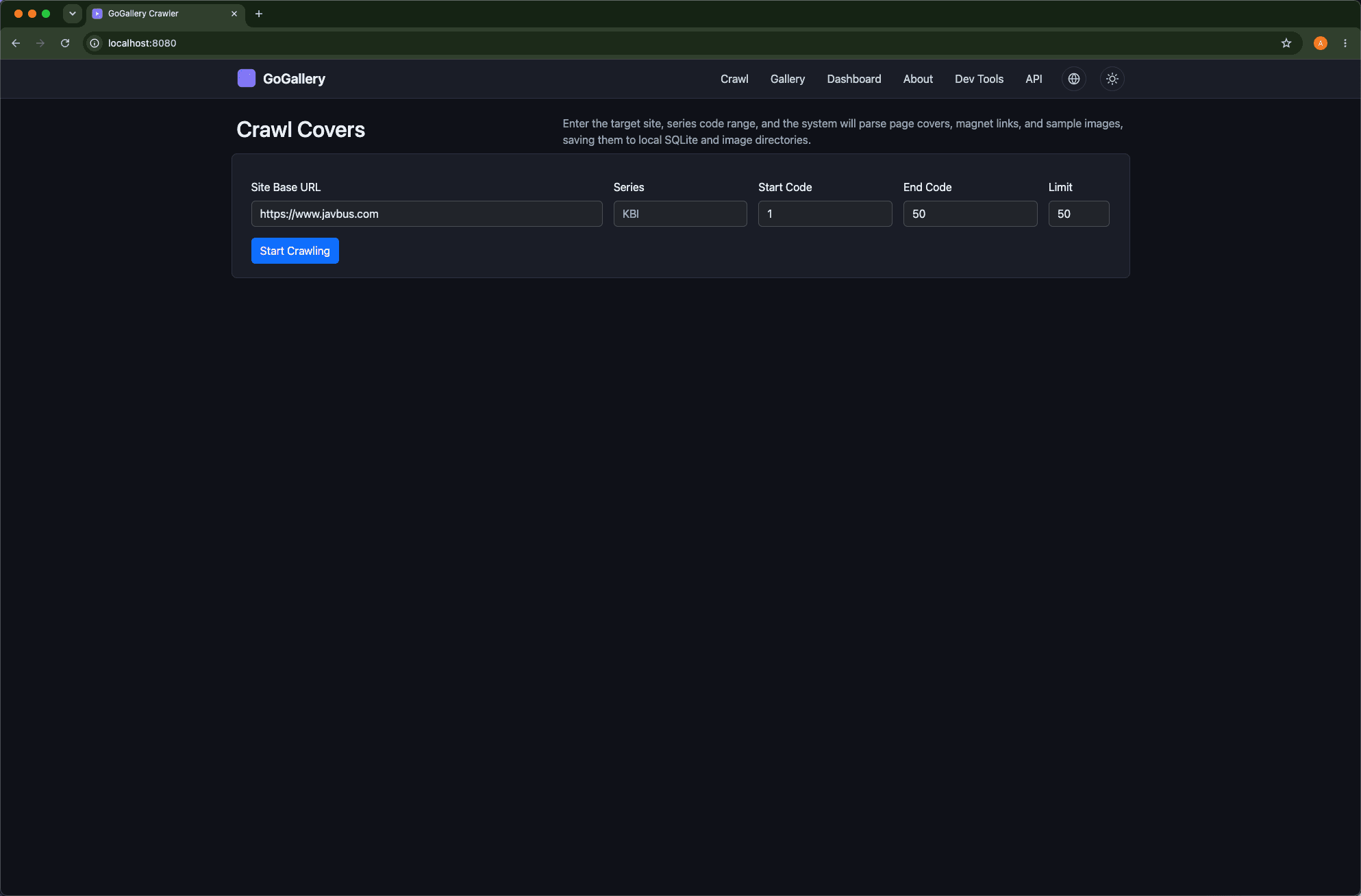This screenshot has height=896, width=1361.
Task: Click the description text about parsing page covers
Action: [x=843, y=132]
